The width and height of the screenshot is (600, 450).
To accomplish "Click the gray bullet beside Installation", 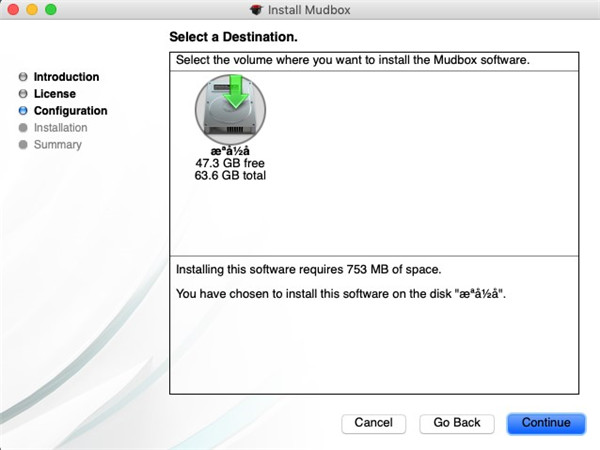I will (x=23, y=128).
